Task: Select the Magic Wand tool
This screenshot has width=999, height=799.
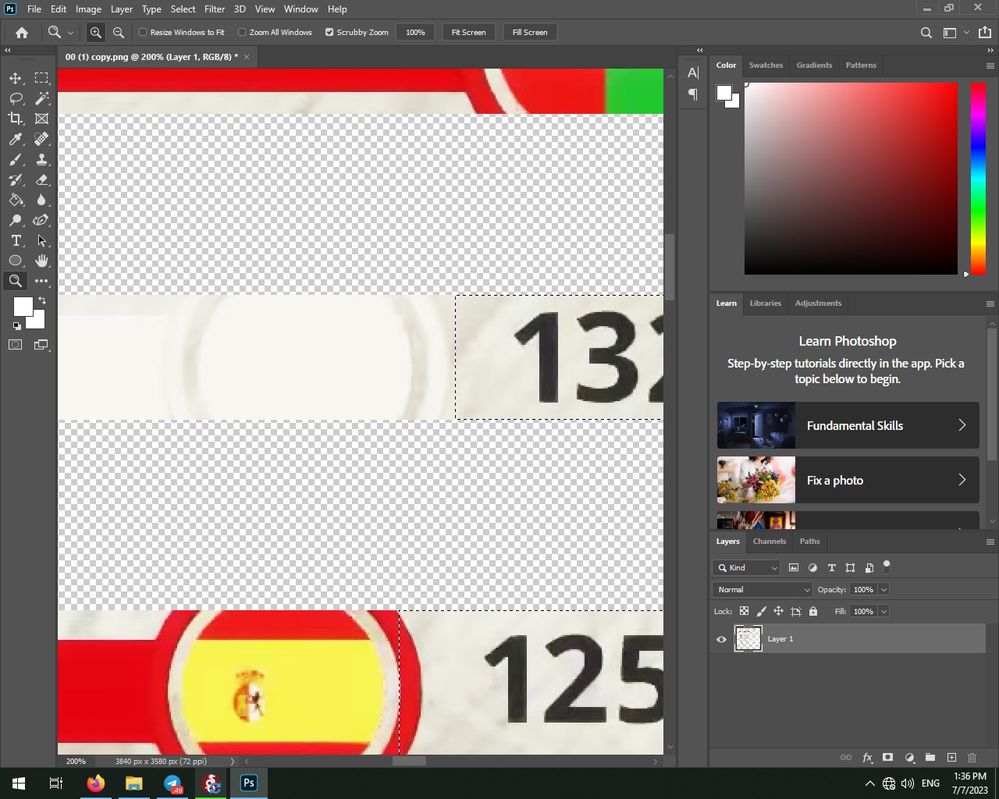Action: click(x=41, y=98)
